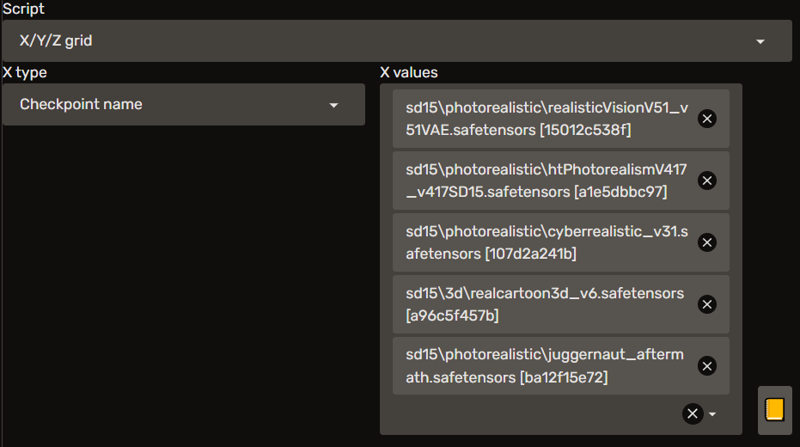The height and width of the screenshot is (447, 800).
Task: Click the X/Y/Z grid script selection text
Action: click(56, 41)
